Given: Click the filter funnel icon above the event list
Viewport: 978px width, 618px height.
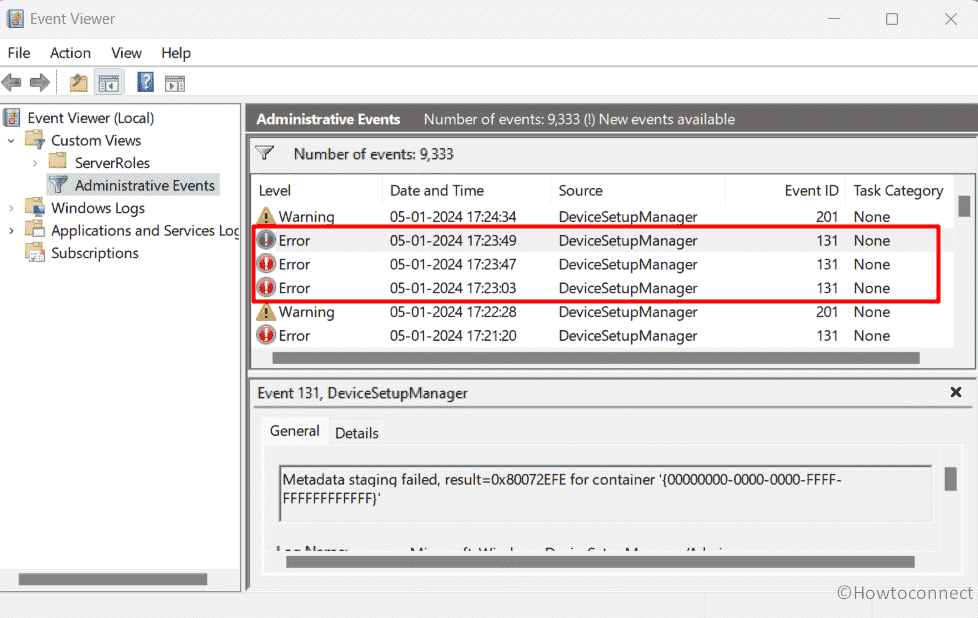Looking at the screenshot, I should [x=266, y=154].
